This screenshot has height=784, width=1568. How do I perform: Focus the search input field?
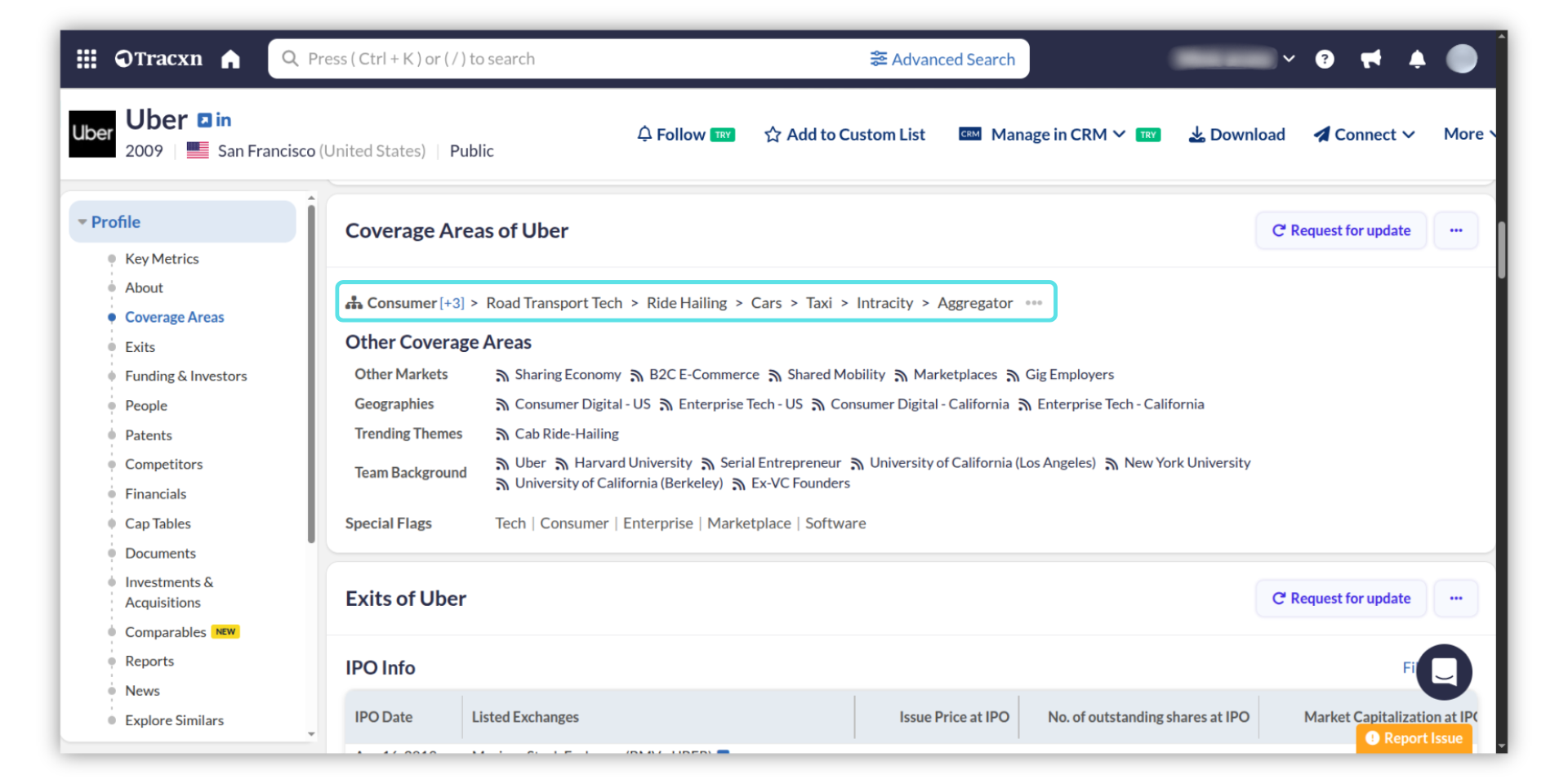tap(572, 59)
